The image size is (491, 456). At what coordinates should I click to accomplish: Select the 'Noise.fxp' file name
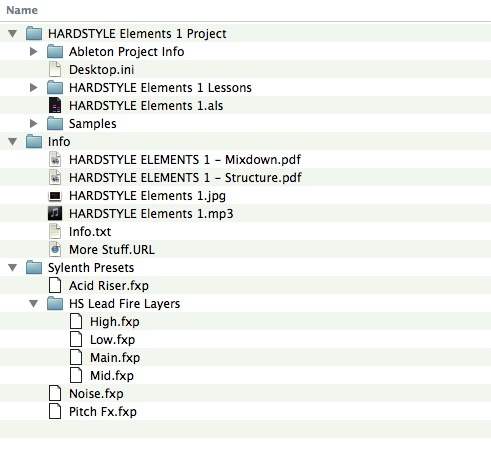[96, 394]
